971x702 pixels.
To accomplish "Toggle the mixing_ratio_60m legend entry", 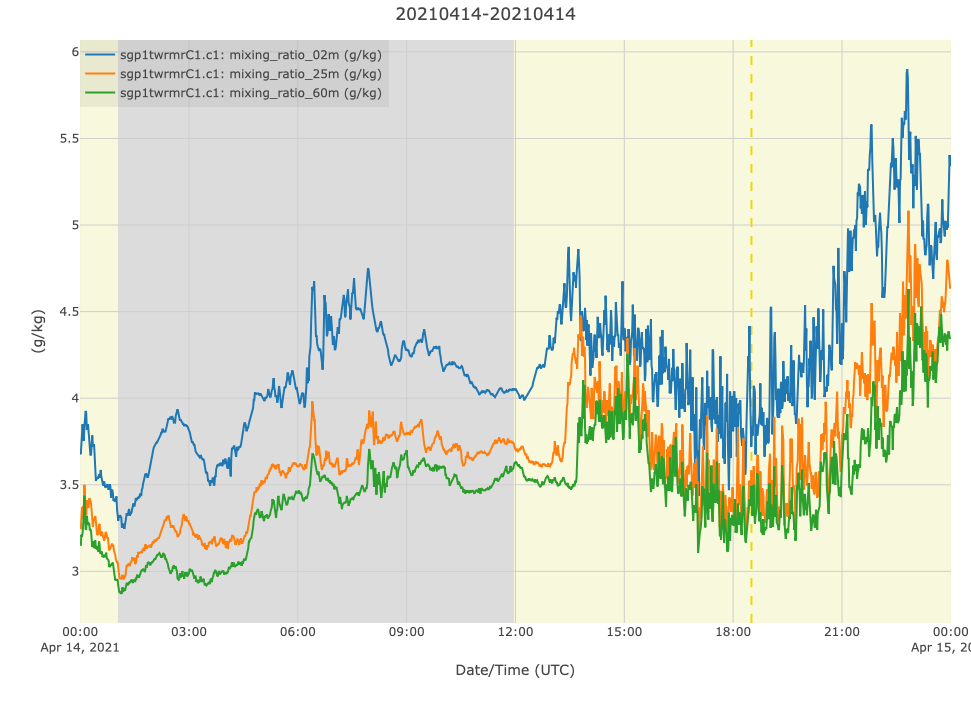I will click(x=234, y=93).
